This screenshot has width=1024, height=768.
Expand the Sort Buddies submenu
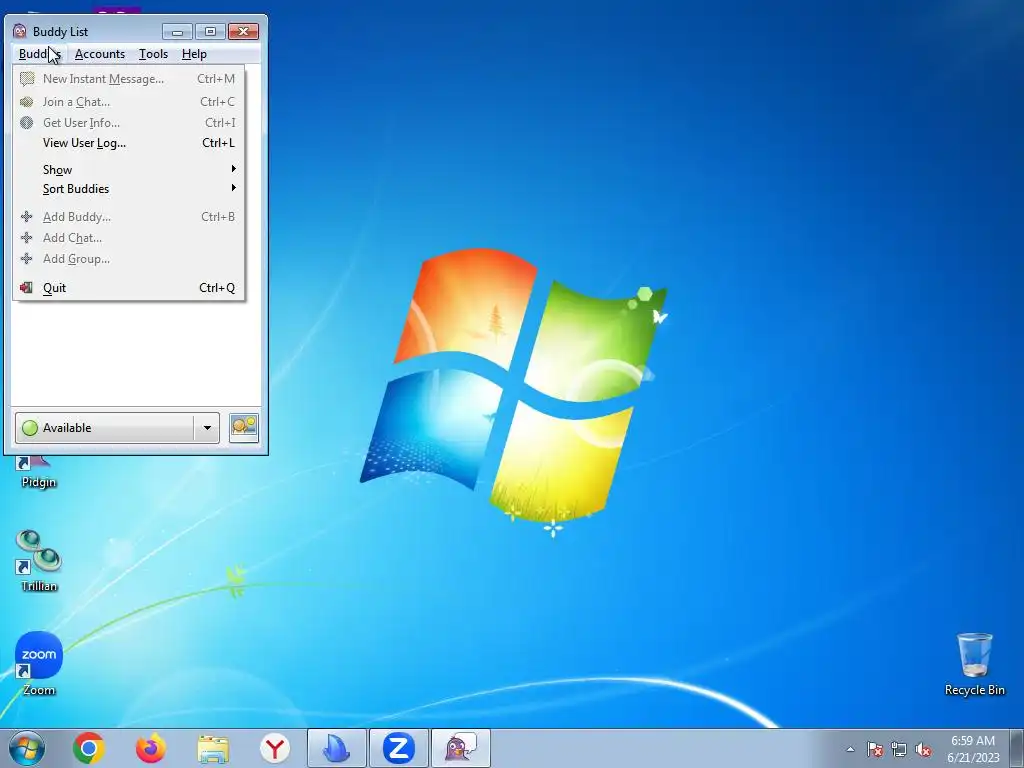coord(129,189)
